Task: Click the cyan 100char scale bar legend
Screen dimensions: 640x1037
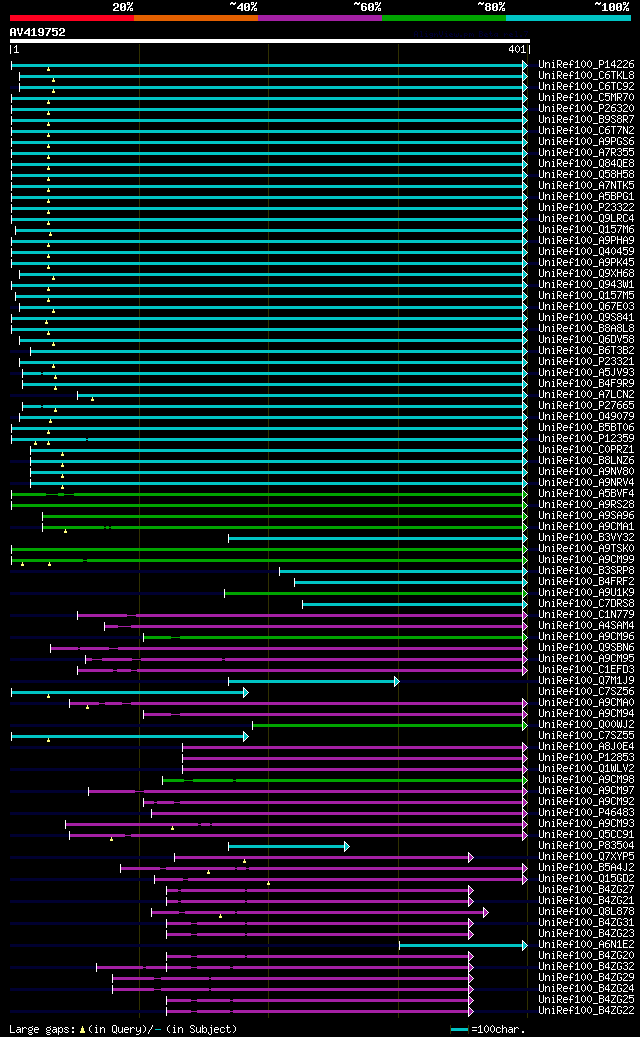Action: 460,1030
